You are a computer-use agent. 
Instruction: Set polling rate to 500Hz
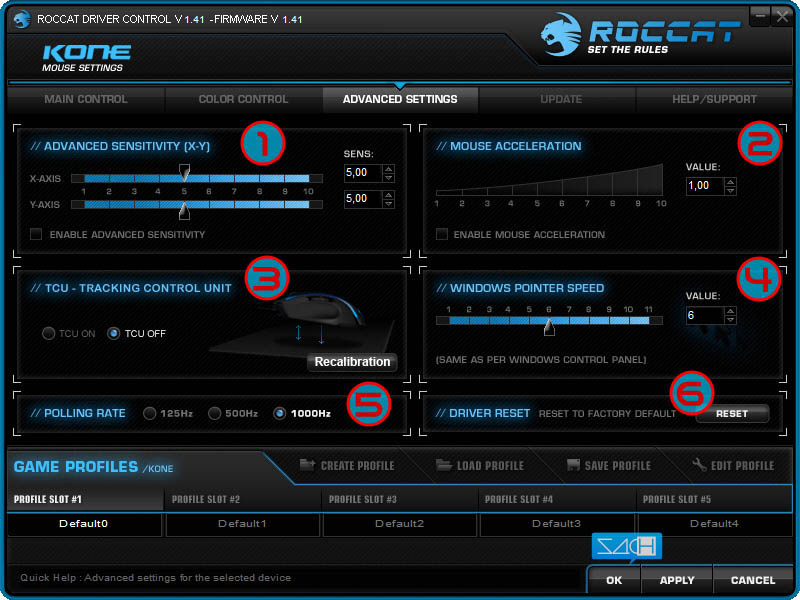pos(214,413)
